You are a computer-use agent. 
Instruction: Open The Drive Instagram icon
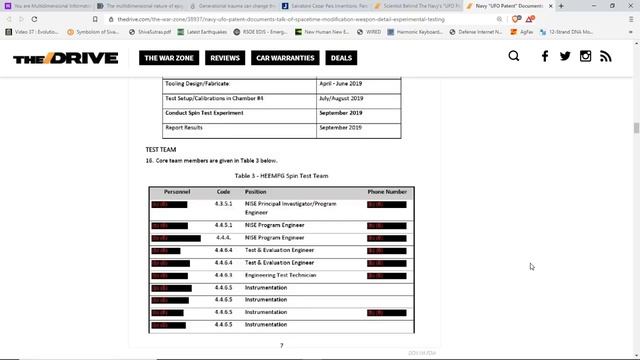(x=585, y=56)
